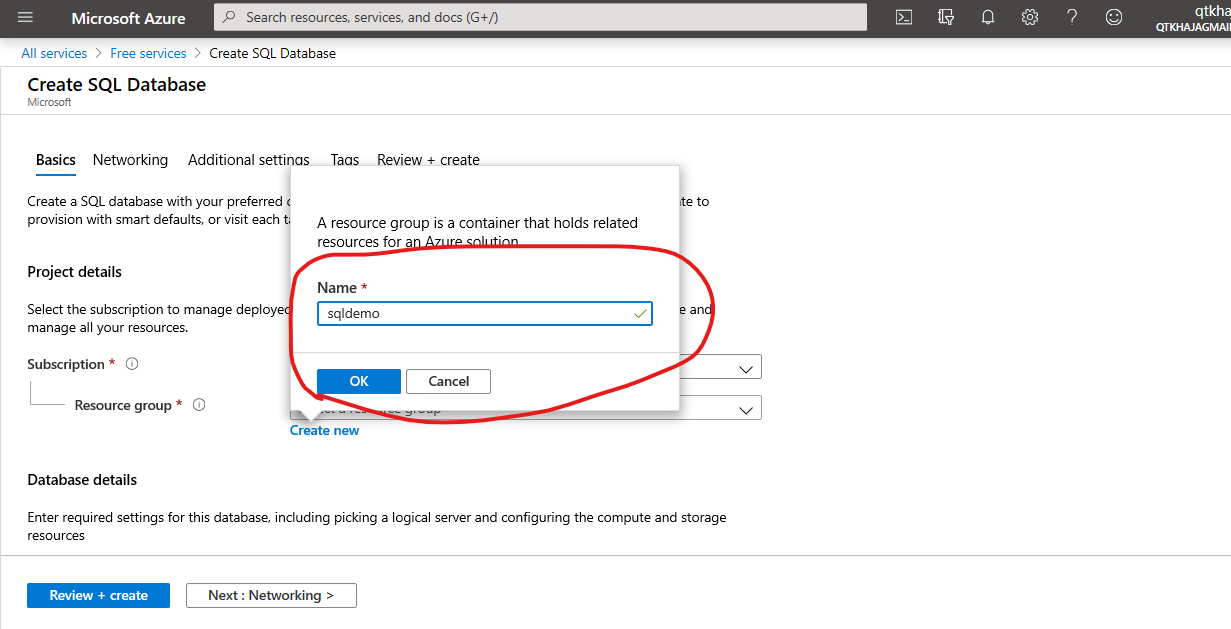Image resolution: width=1231 pixels, height=629 pixels.
Task: Focus the Search resources, services, and docs box
Action: tap(540, 17)
